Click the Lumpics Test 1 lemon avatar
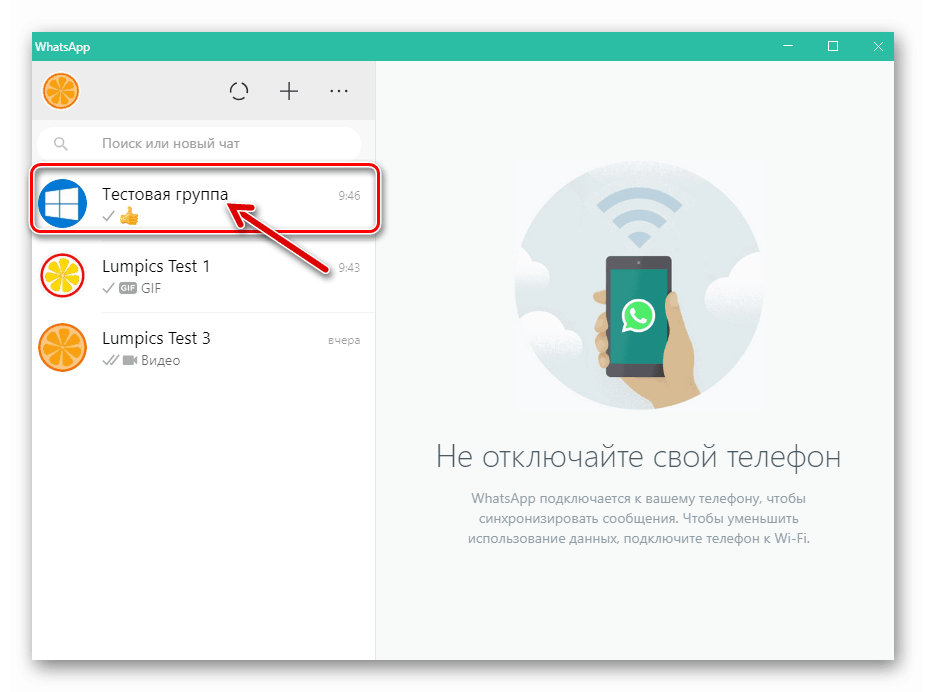This screenshot has height=692, width=926. [x=62, y=276]
